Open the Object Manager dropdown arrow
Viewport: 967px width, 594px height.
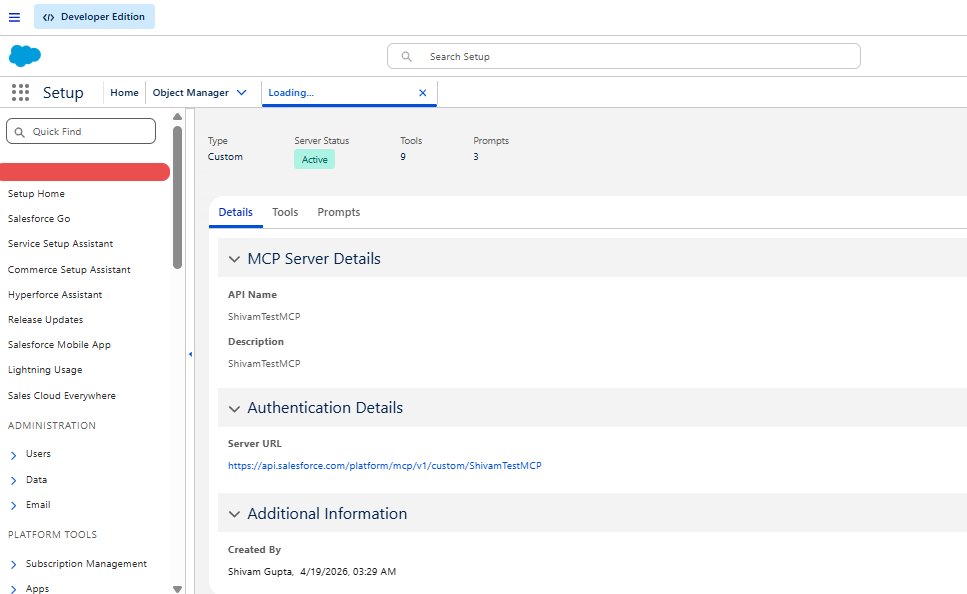point(242,91)
